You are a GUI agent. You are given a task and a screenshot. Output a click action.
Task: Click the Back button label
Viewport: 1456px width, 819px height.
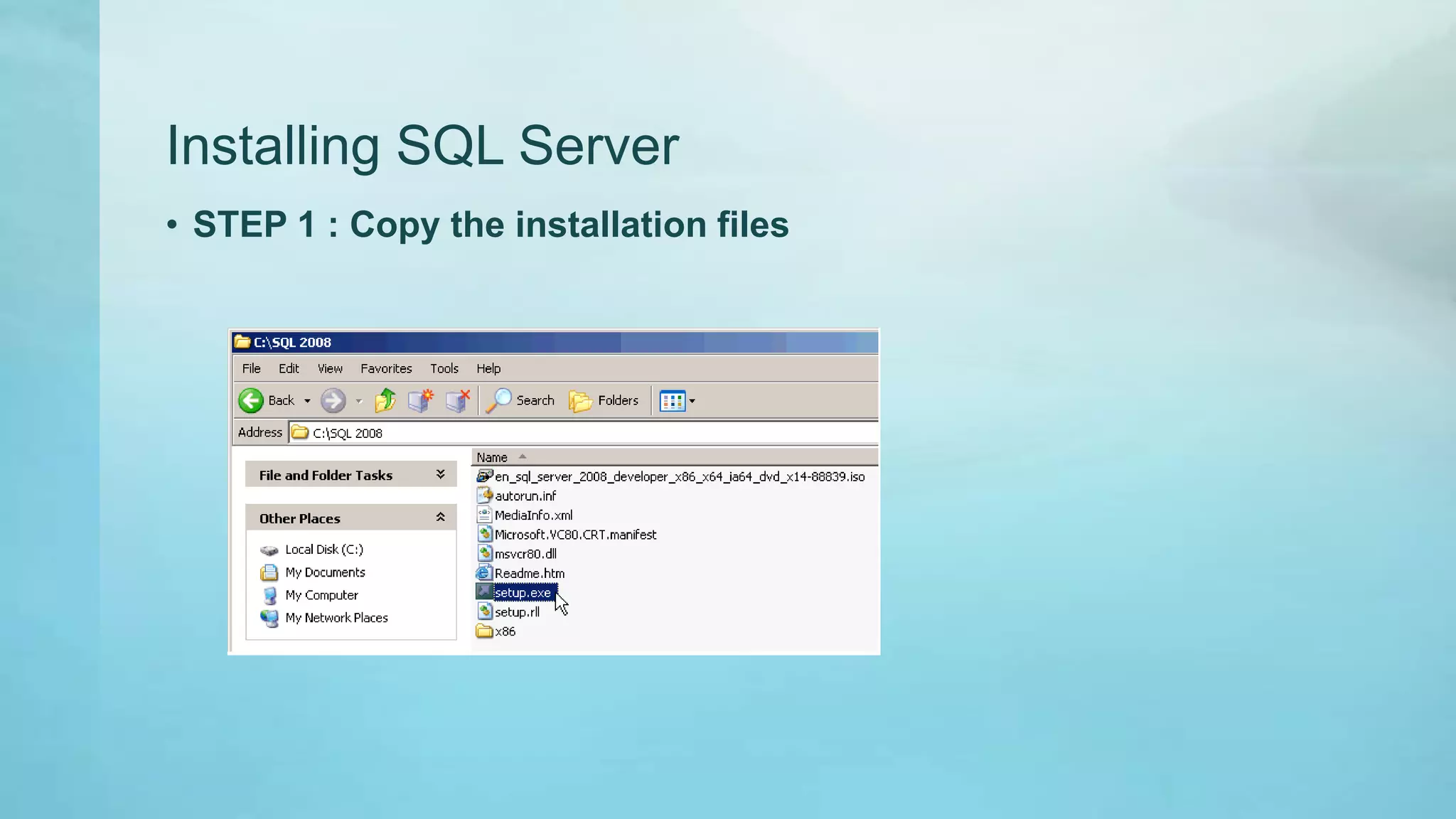click(281, 400)
